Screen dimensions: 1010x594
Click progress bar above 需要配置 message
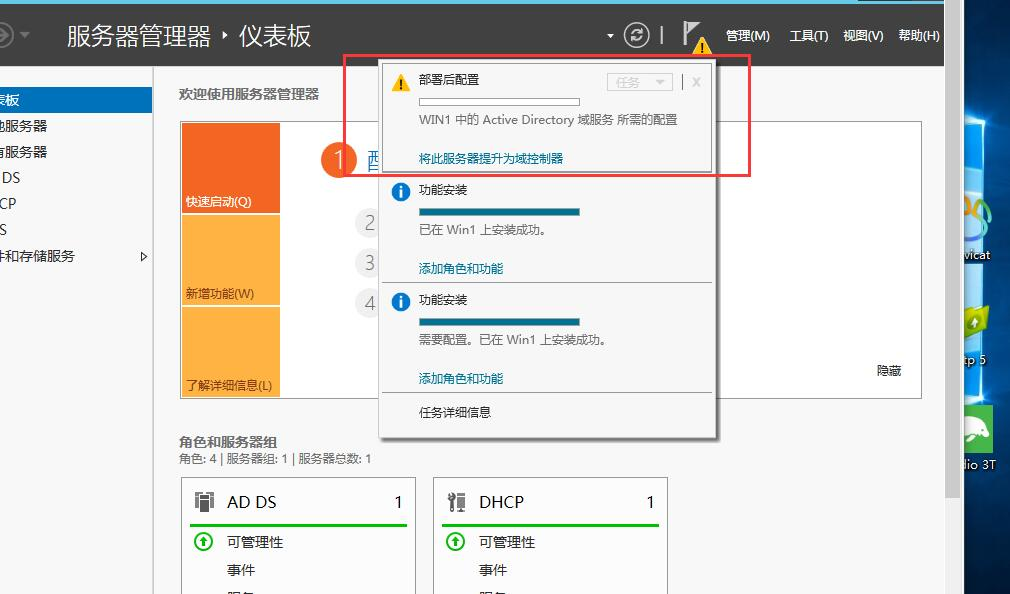499,322
